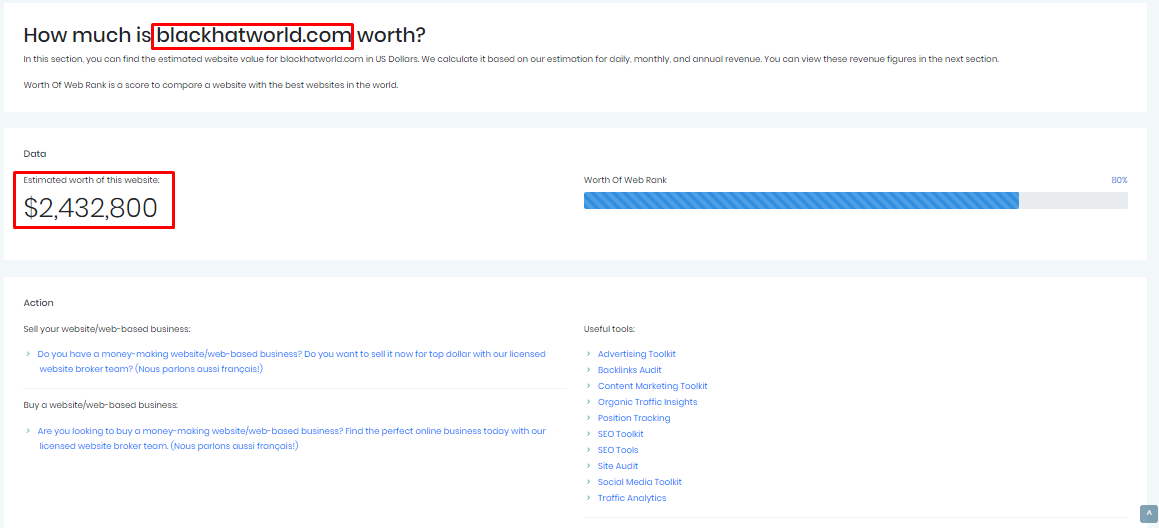
Task: Click the 'Useful tools:' heading
Action: [x=609, y=329]
